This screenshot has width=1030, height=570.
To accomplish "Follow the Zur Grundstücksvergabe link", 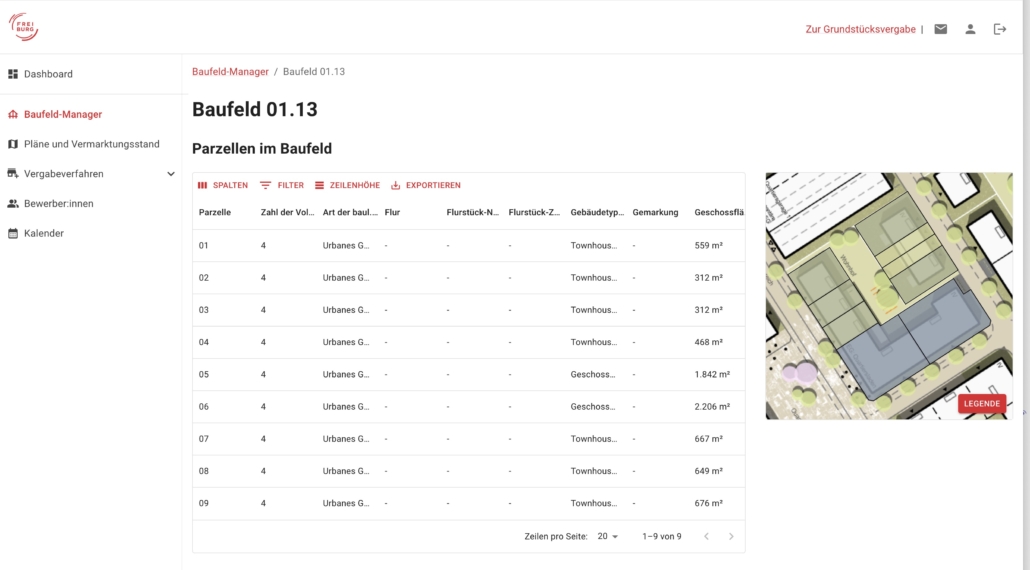I will click(x=860, y=29).
